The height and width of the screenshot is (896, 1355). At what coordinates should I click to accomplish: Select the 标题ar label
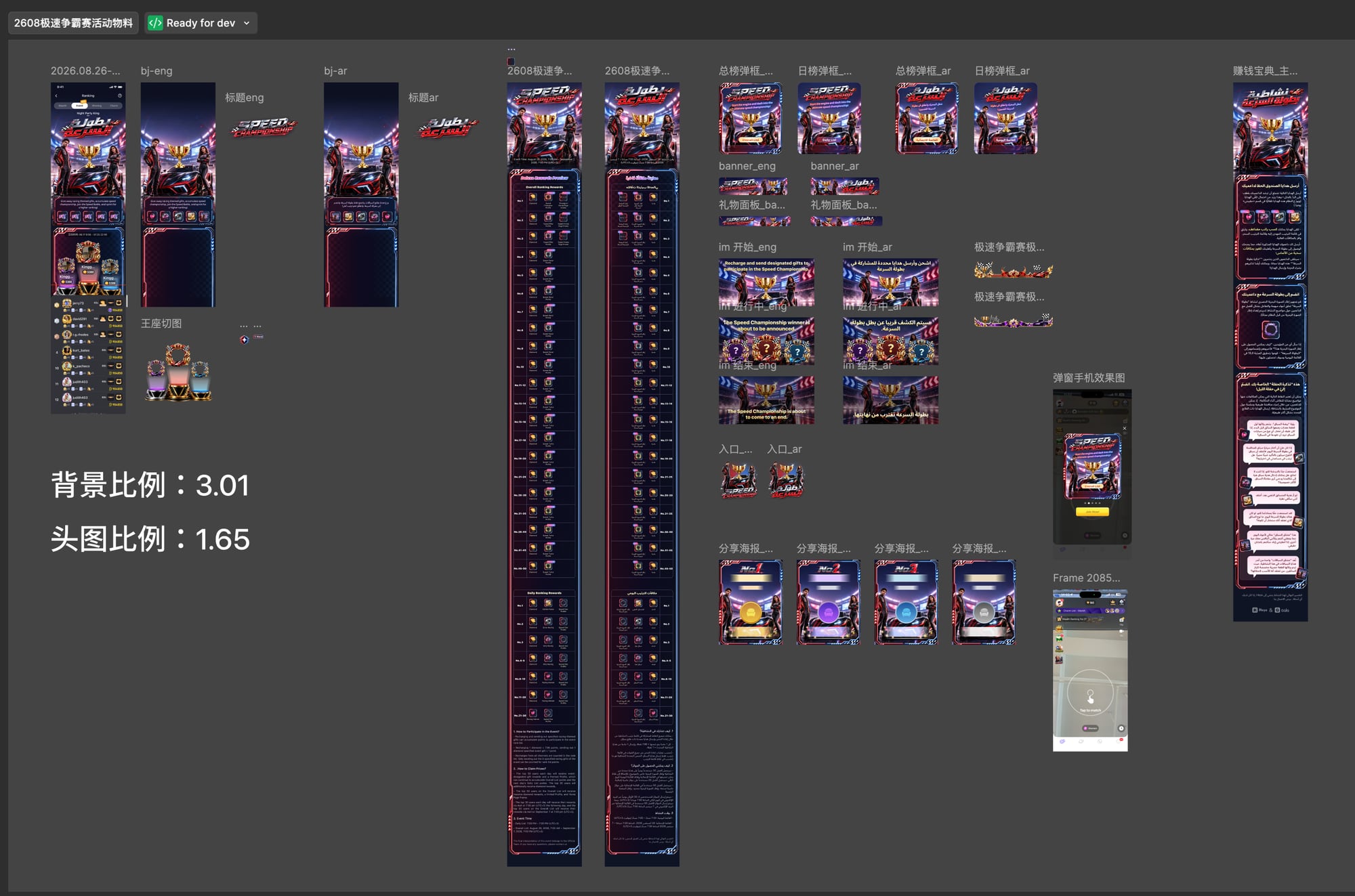423,98
